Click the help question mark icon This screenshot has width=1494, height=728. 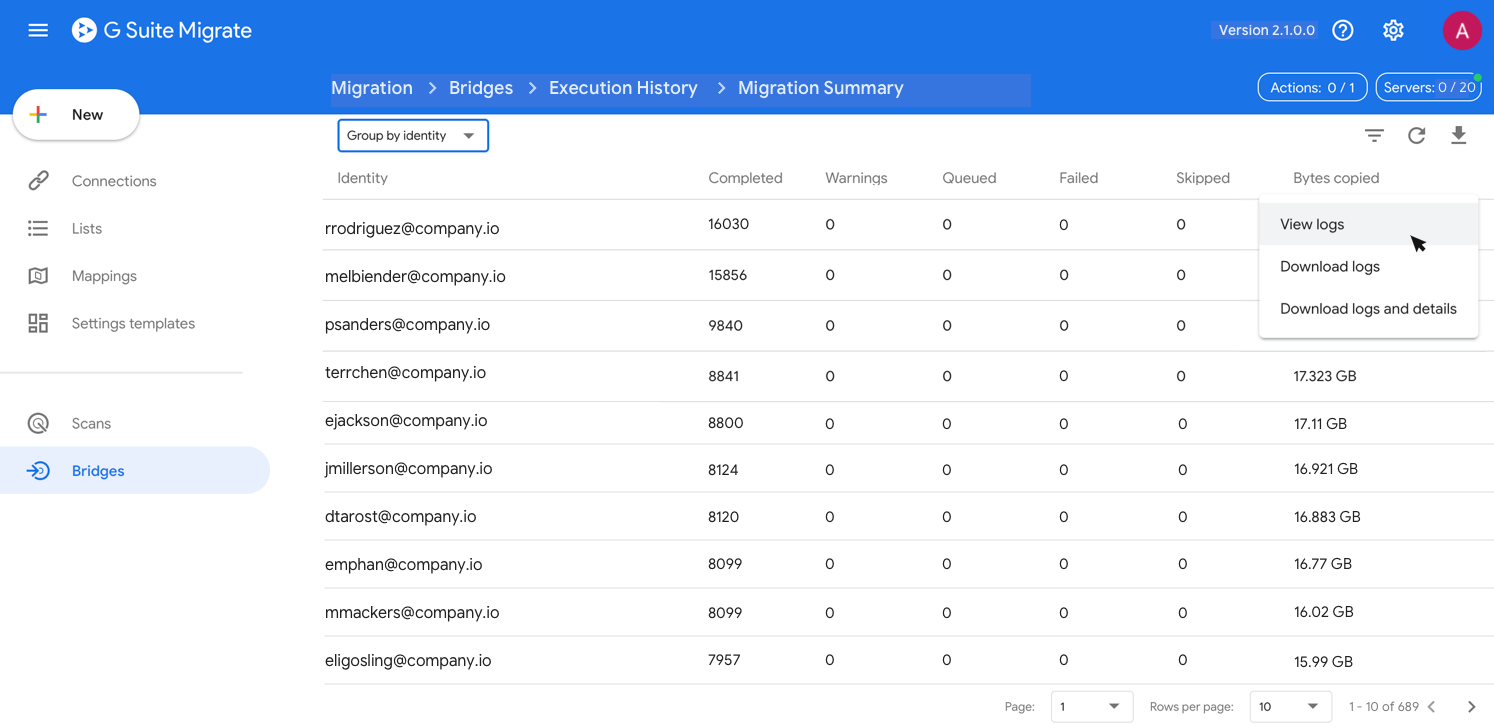click(x=1343, y=30)
